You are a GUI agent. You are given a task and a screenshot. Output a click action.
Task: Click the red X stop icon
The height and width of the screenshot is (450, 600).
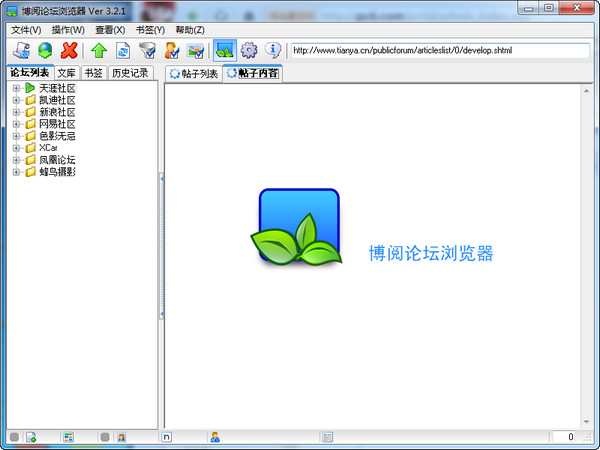point(70,50)
